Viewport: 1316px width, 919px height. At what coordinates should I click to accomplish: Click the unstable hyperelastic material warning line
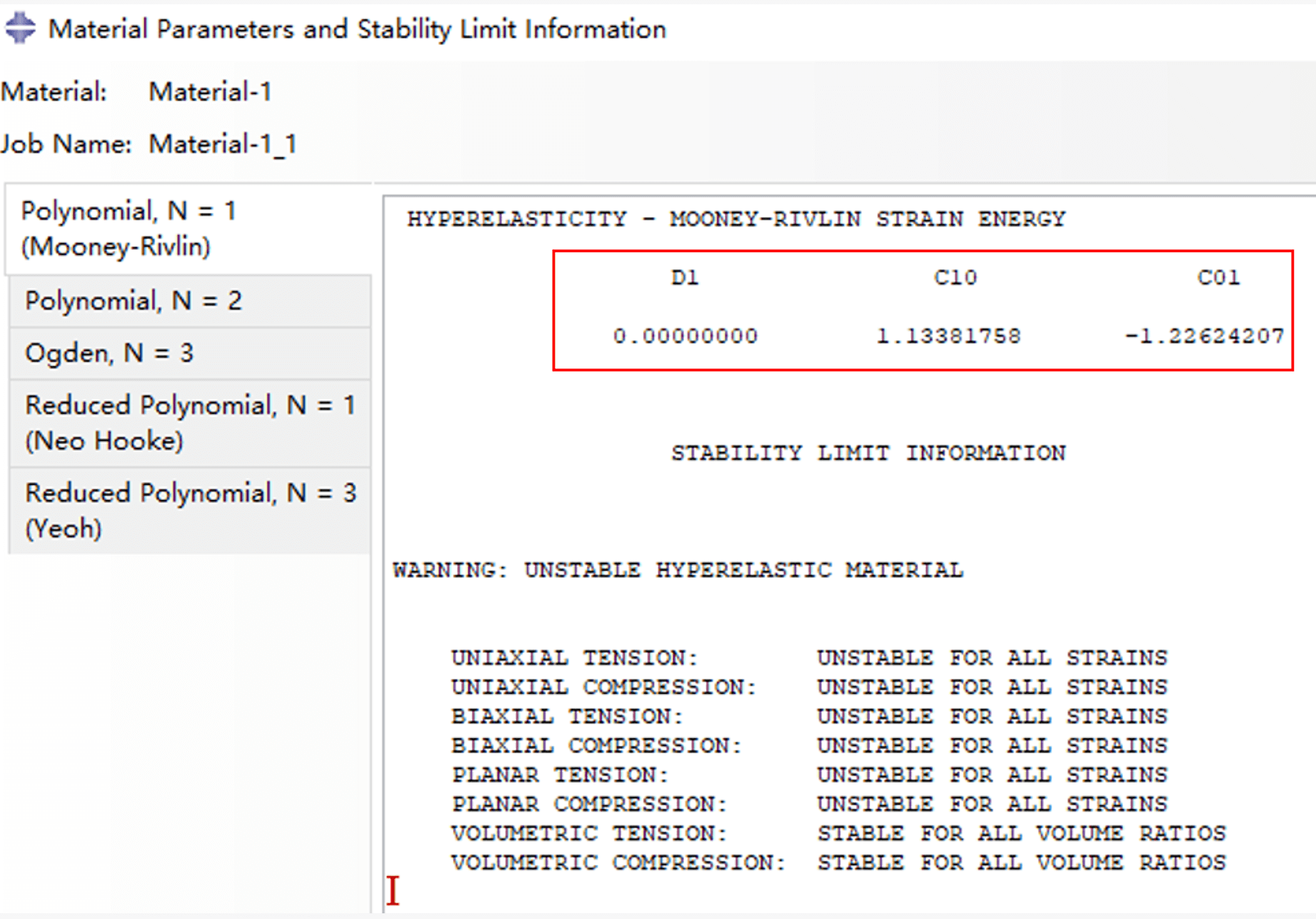[x=678, y=570]
